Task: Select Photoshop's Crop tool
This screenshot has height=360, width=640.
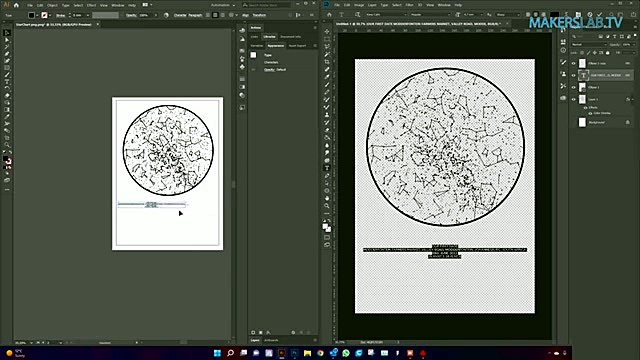Action: (327, 62)
